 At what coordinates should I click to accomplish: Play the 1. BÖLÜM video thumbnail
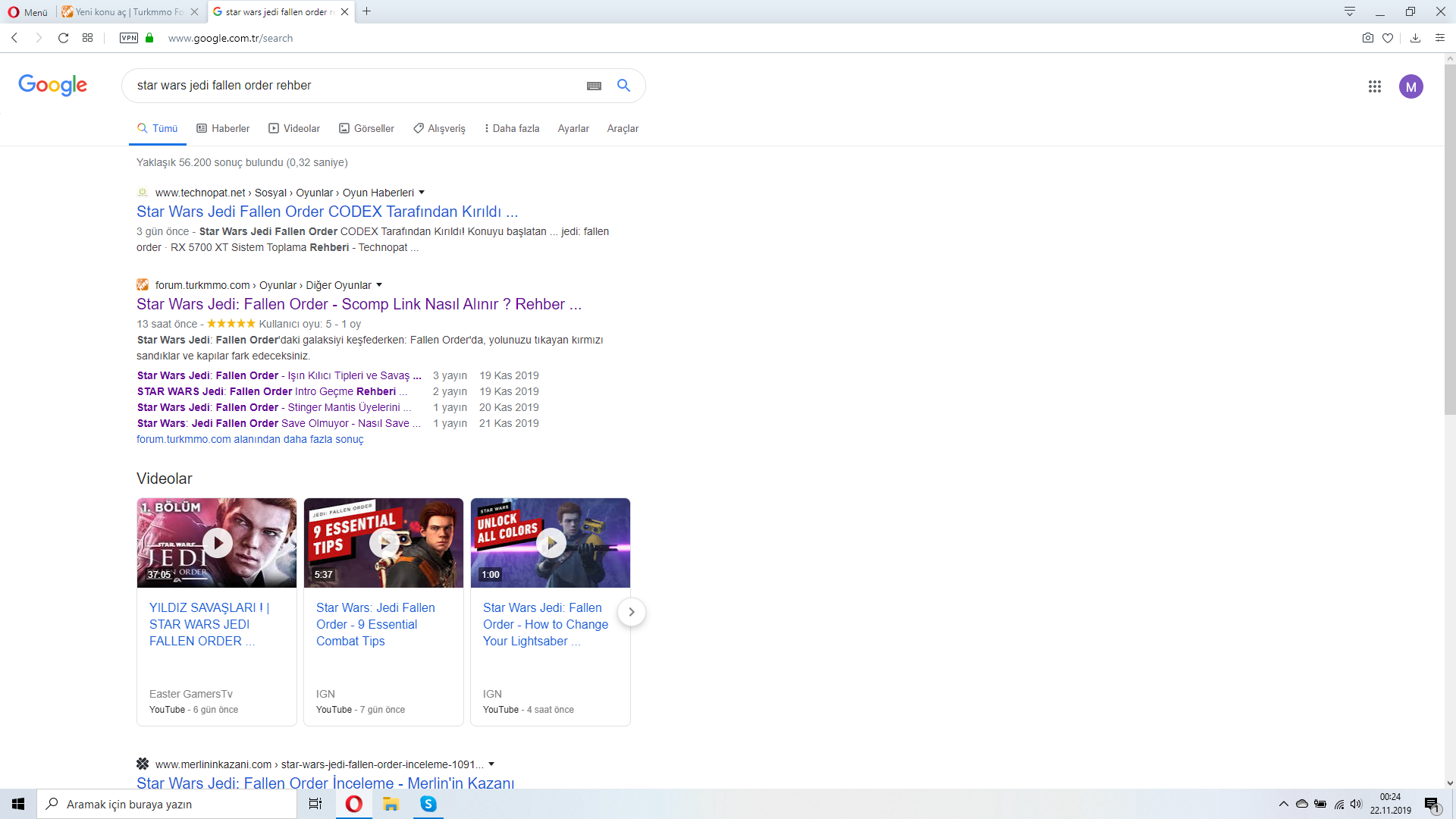217,543
